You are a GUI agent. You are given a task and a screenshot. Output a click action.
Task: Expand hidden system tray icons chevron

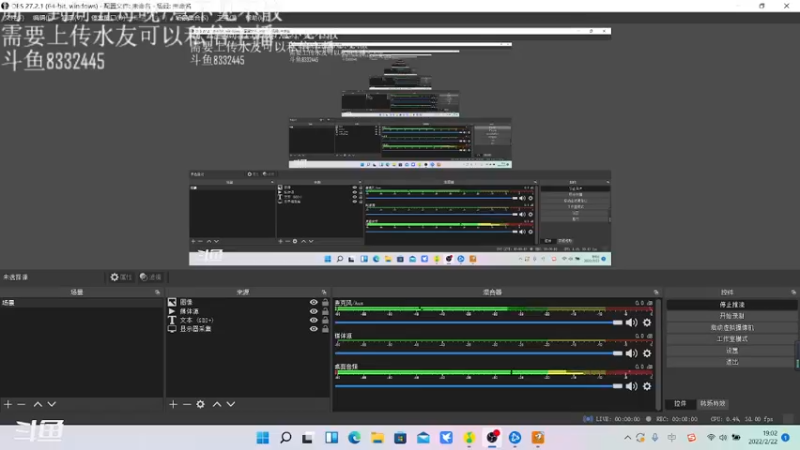627,438
